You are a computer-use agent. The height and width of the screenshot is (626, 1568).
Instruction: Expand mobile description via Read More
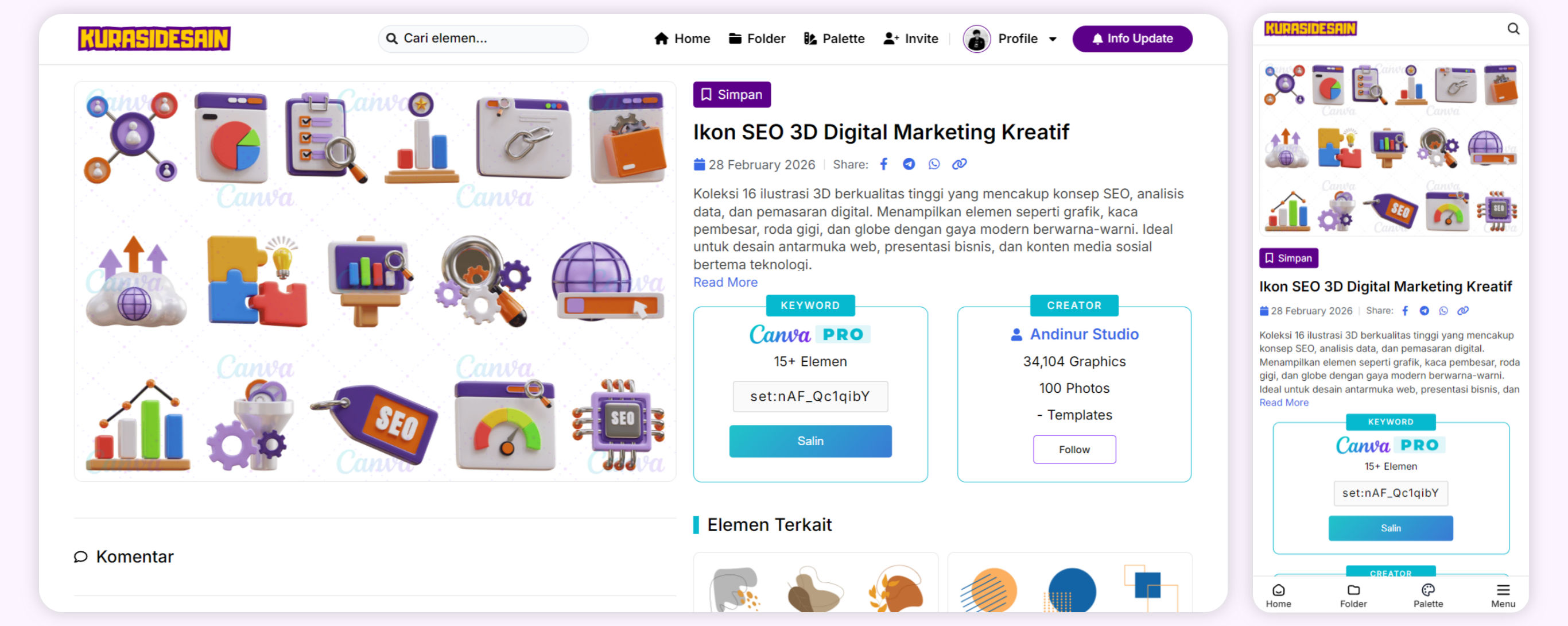(1283, 403)
